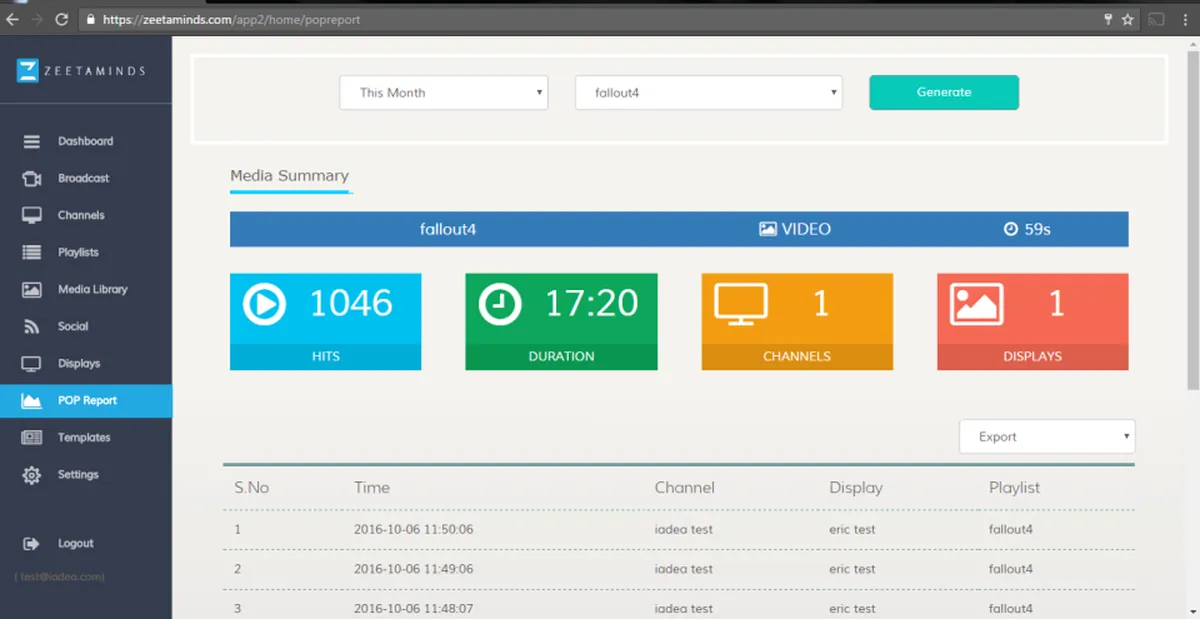Click the Time column header

click(372, 488)
